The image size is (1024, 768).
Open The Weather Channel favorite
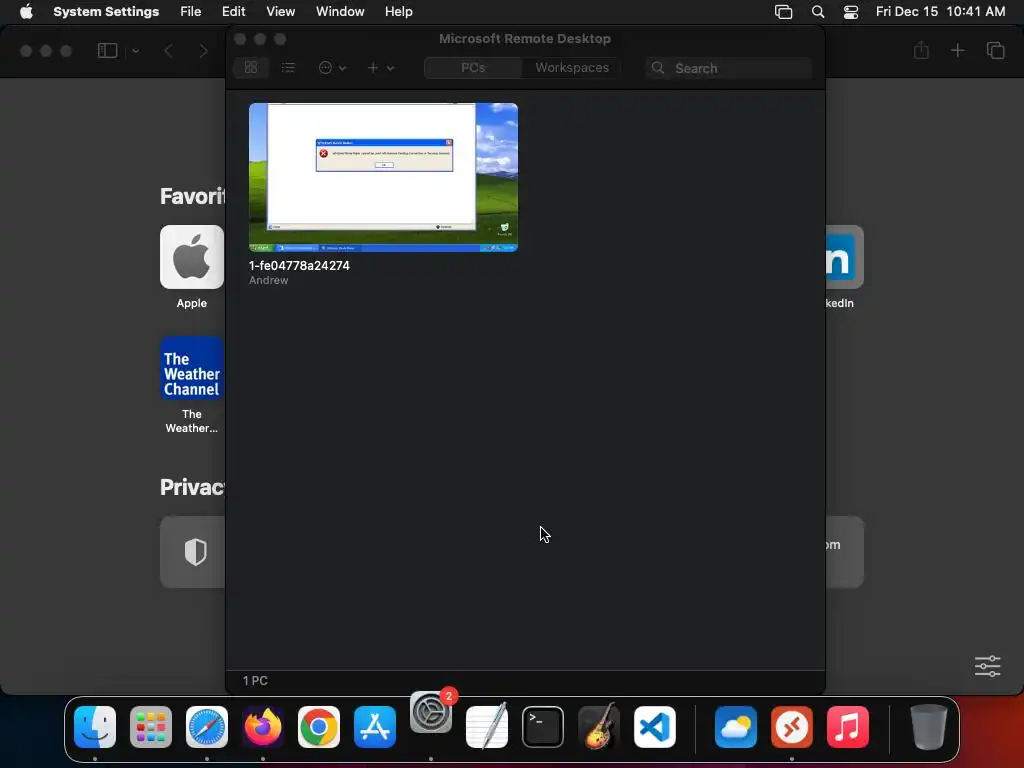[x=191, y=368]
